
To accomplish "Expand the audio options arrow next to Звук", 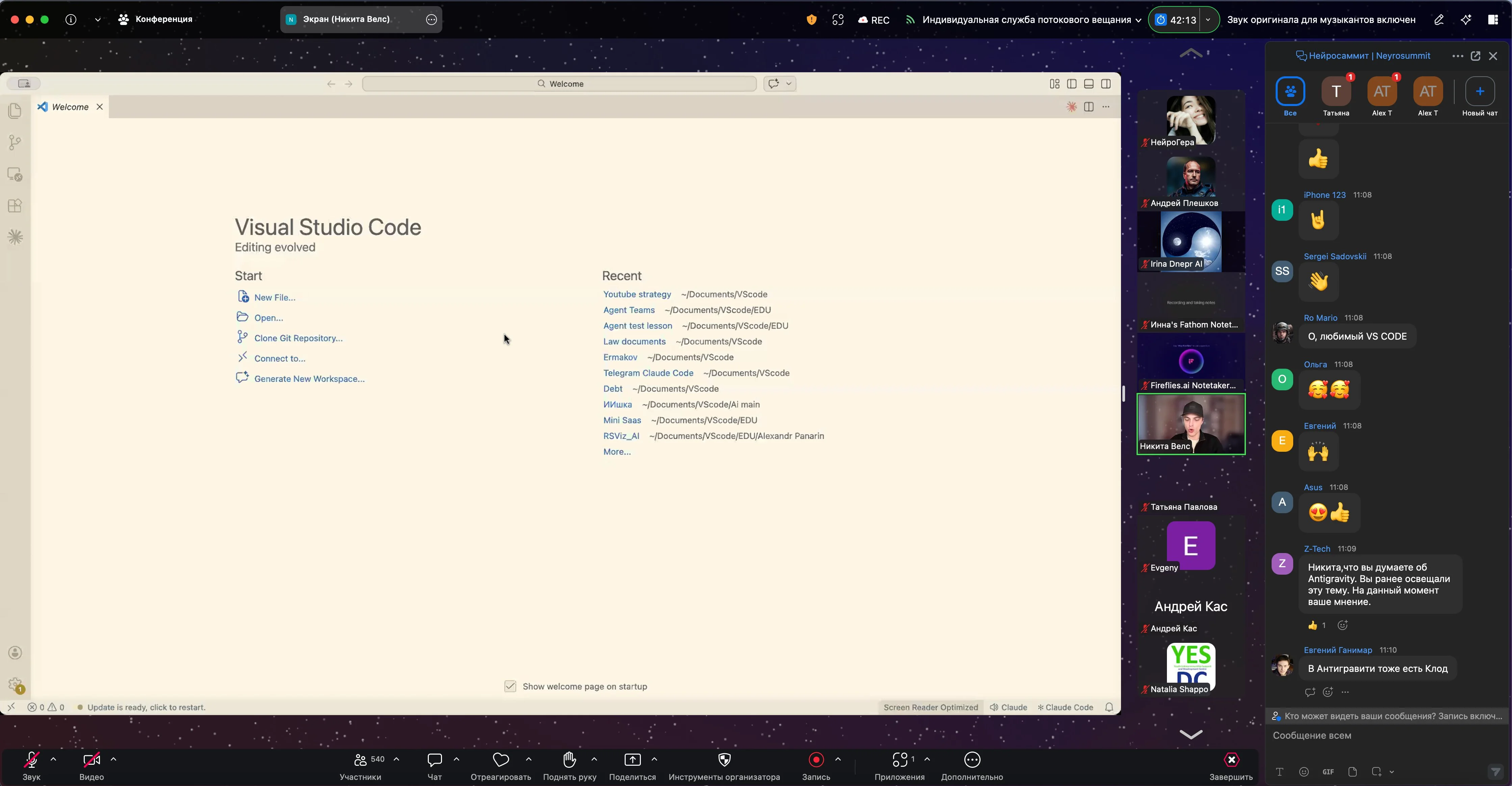I will pyautogui.click(x=53, y=759).
